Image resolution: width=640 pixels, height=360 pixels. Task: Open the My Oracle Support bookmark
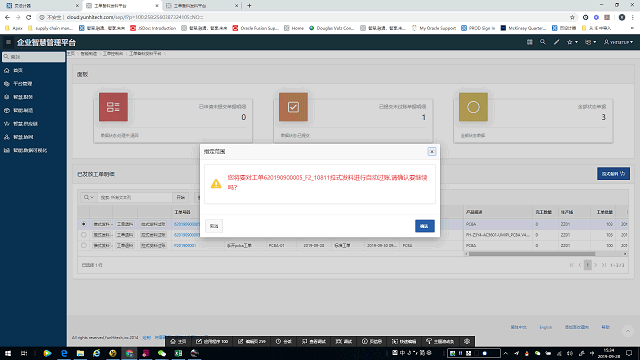point(433,28)
